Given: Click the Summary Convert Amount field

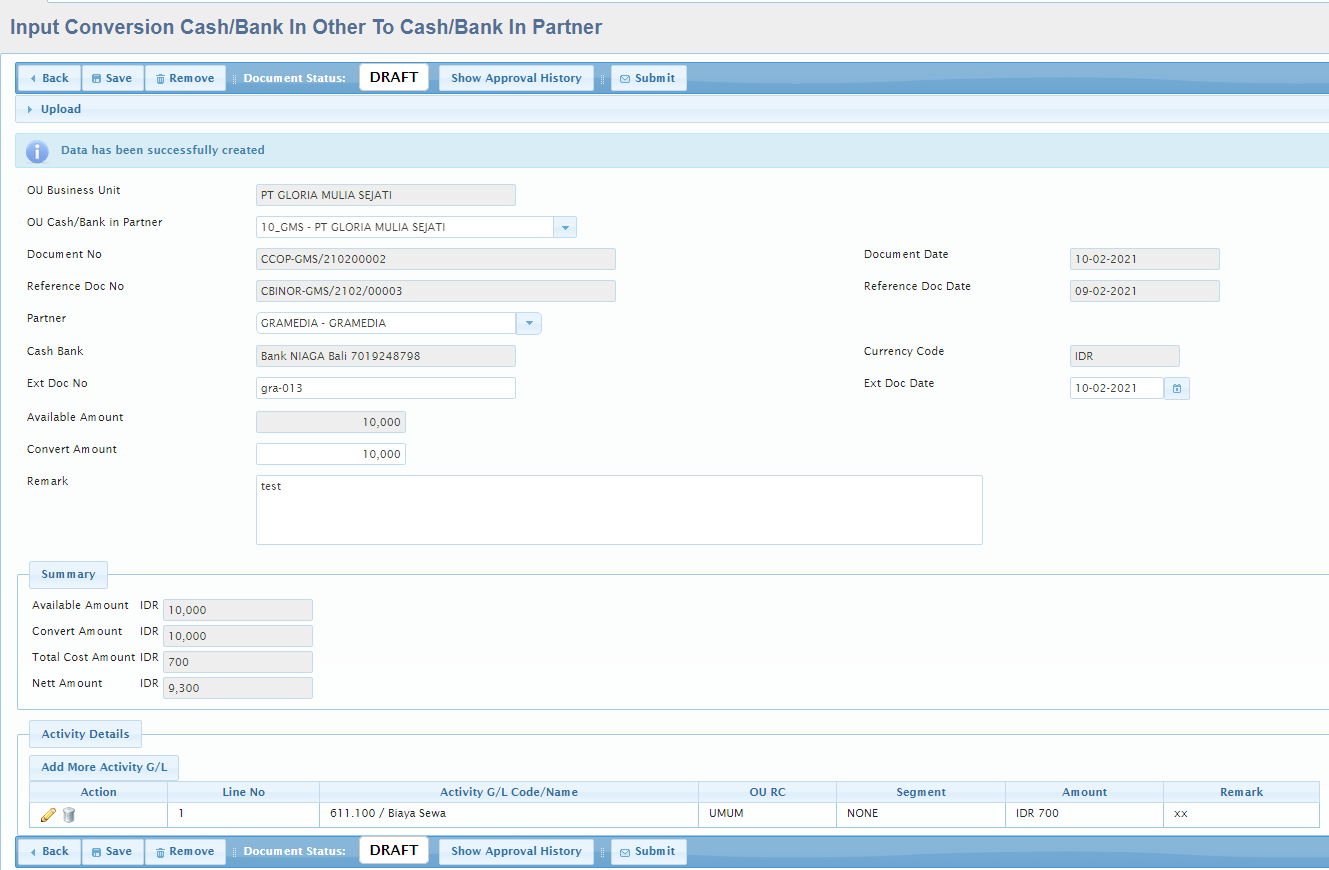Looking at the screenshot, I should pos(238,636).
